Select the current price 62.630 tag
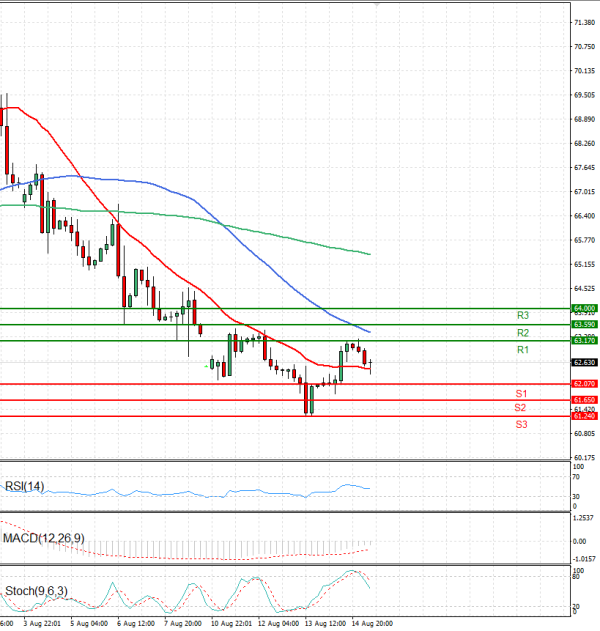The image size is (600, 631). pos(585,363)
